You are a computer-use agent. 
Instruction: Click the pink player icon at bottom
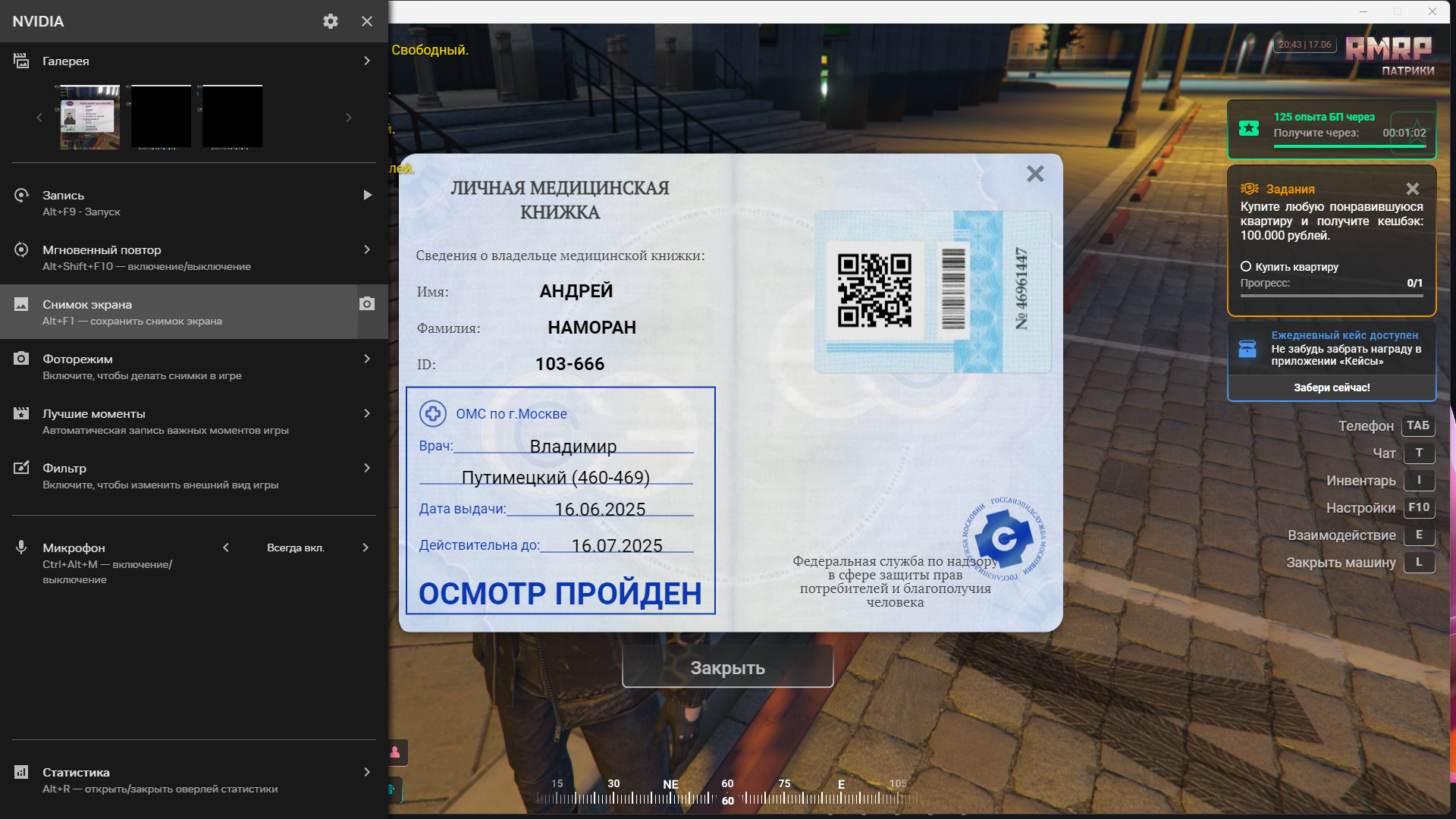pyautogui.click(x=395, y=752)
